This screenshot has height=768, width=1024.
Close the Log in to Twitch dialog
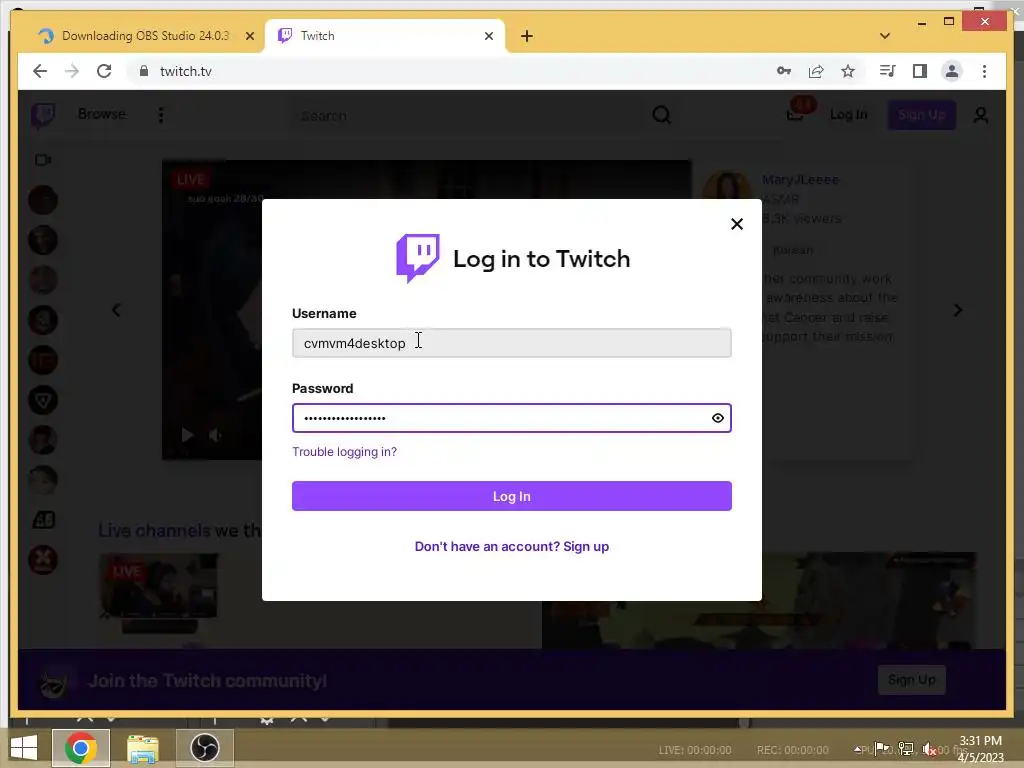coord(737,224)
